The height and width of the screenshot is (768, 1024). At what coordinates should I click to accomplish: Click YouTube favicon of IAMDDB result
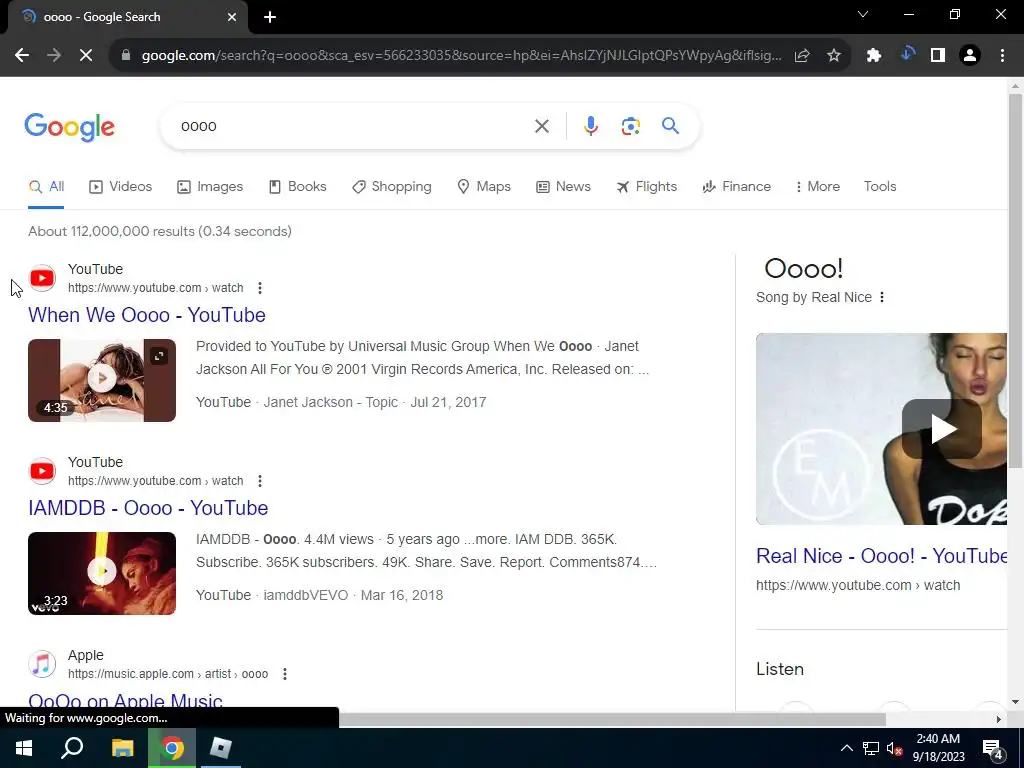(x=42, y=472)
